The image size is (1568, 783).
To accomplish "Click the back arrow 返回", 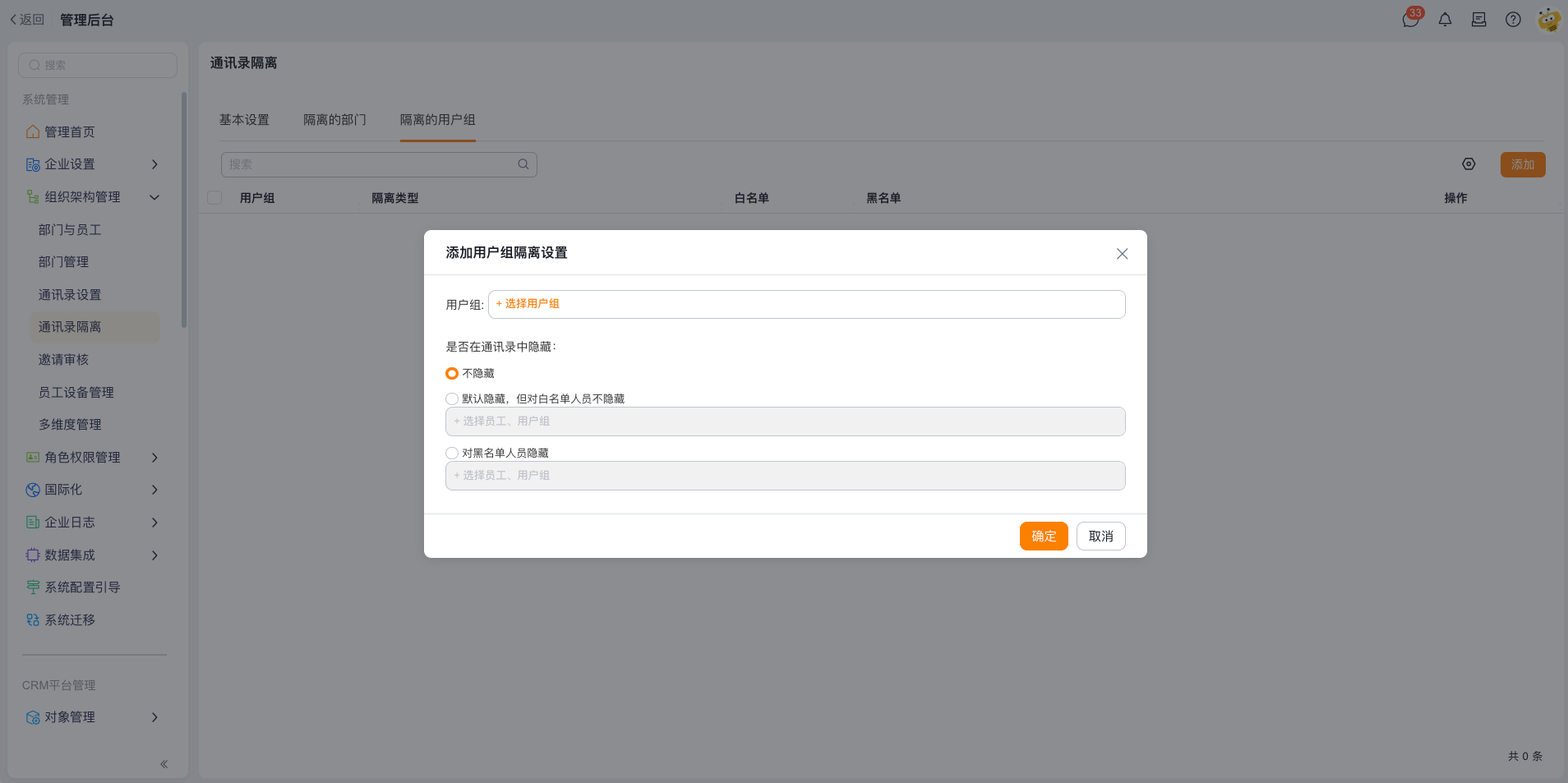I will click(x=27, y=19).
